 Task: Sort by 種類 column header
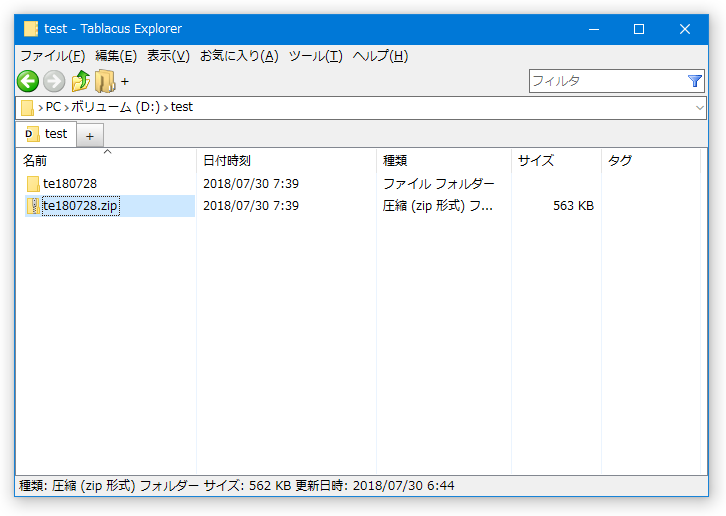[444, 161]
